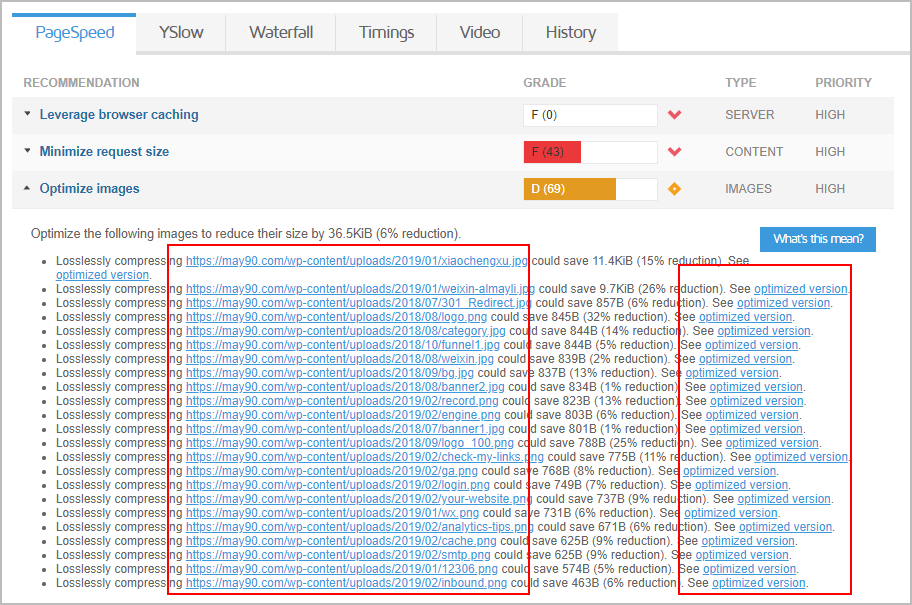The image size is (912, 605).
Task: Expand the Minimize request size recommendation
Action: coord(104,152)
